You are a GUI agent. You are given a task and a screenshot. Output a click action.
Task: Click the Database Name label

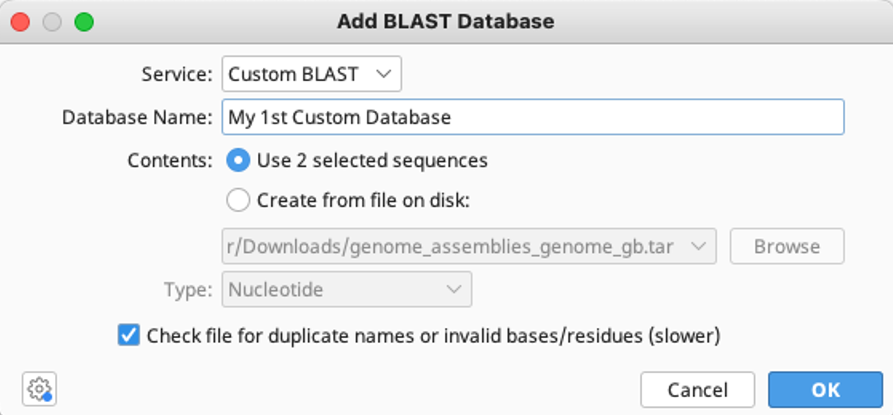click(x=137, y=117)
